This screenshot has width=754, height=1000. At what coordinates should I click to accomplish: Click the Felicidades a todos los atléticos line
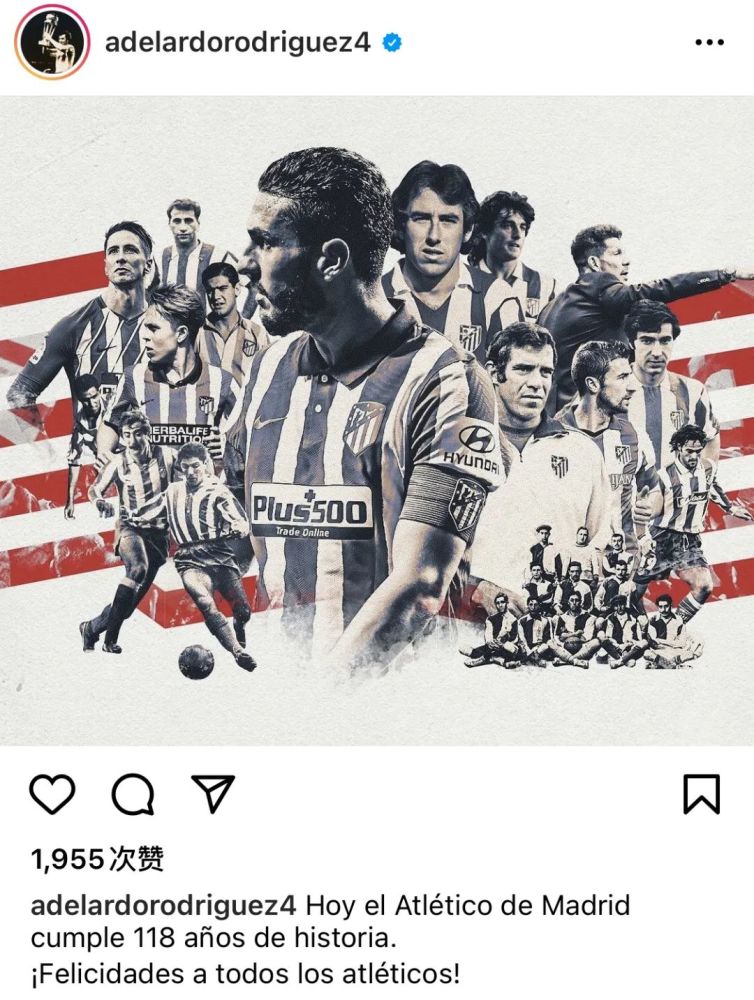(245, 974)
